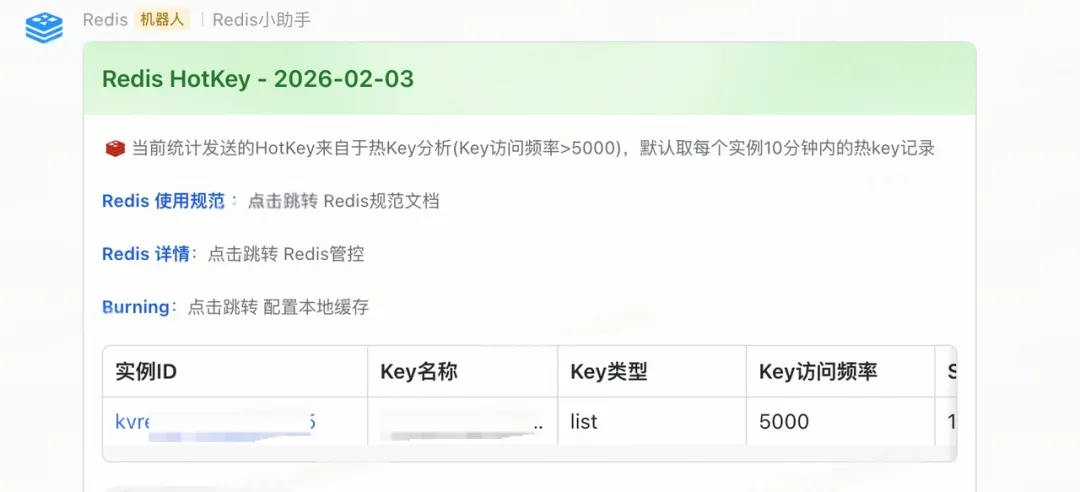Click the 实例ID column header
1080x492 pixels.
tap(146, 373)
